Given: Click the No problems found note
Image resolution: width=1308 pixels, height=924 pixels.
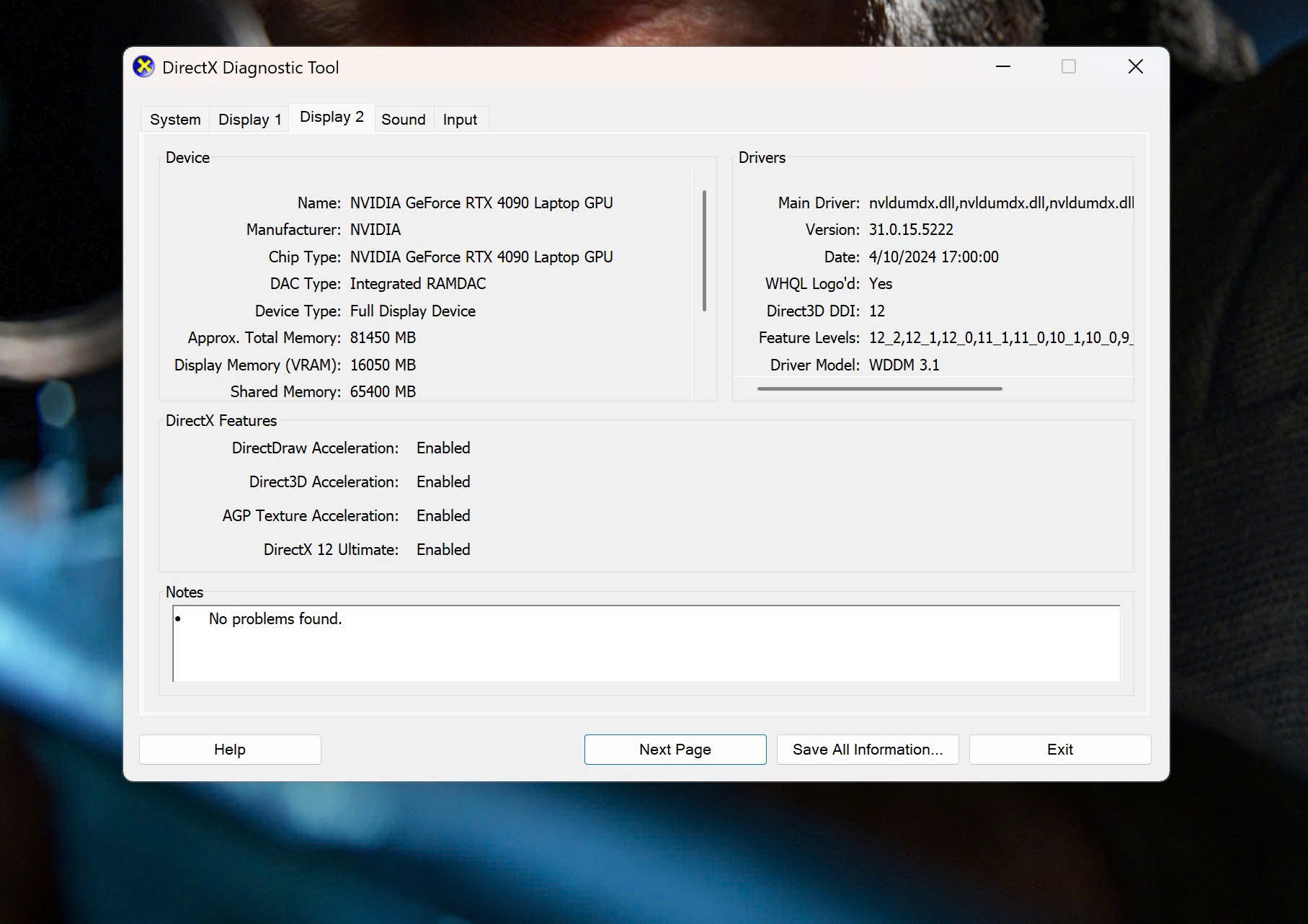Looking at the screenshot, I should pos(275,619).
